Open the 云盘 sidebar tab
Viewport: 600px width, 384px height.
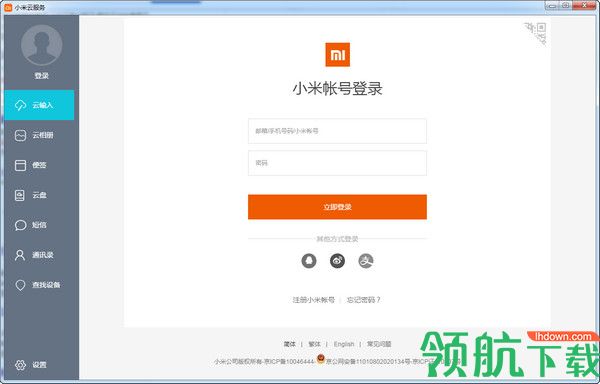click(x=39, y=195)
